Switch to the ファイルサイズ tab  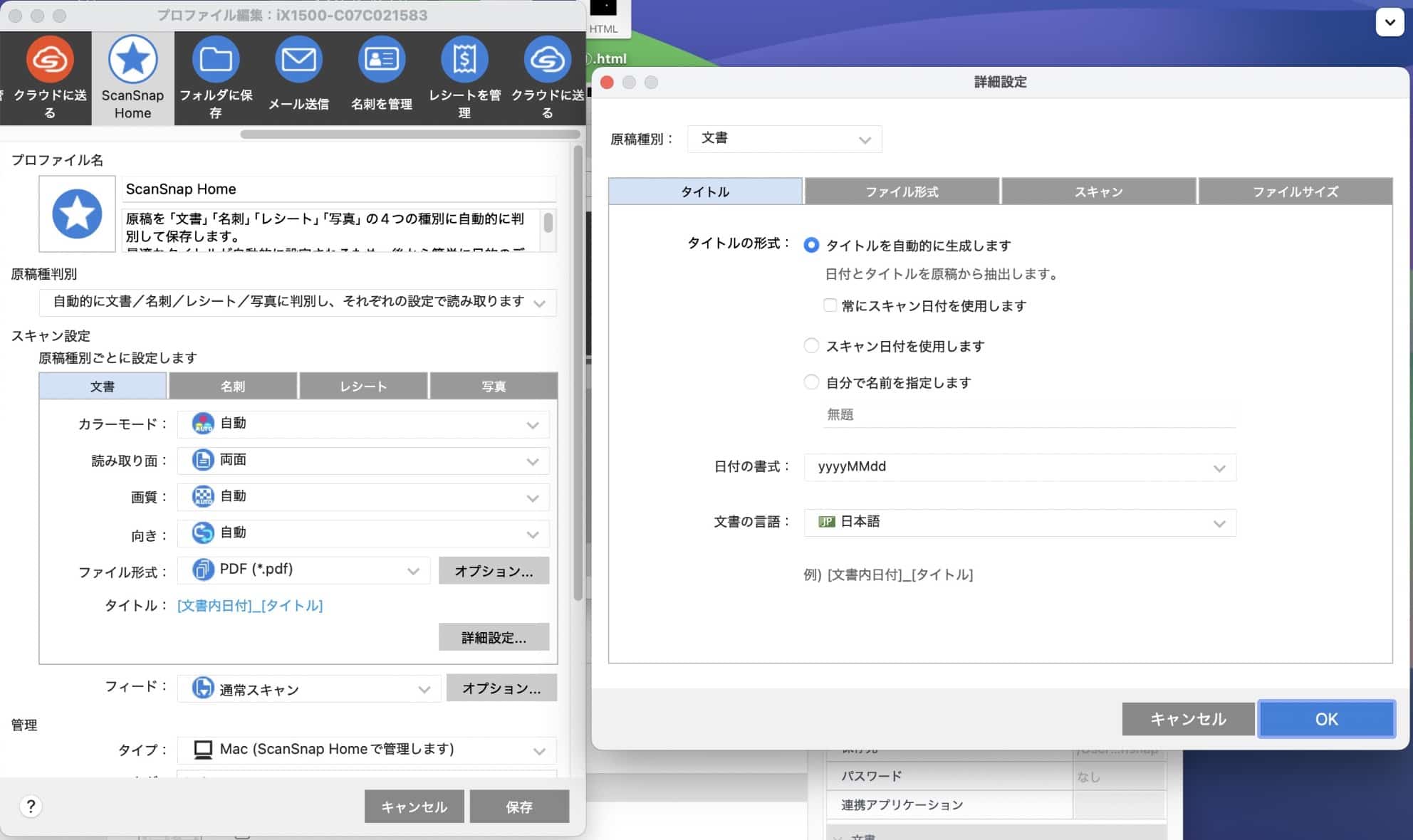click(1295, 191)
